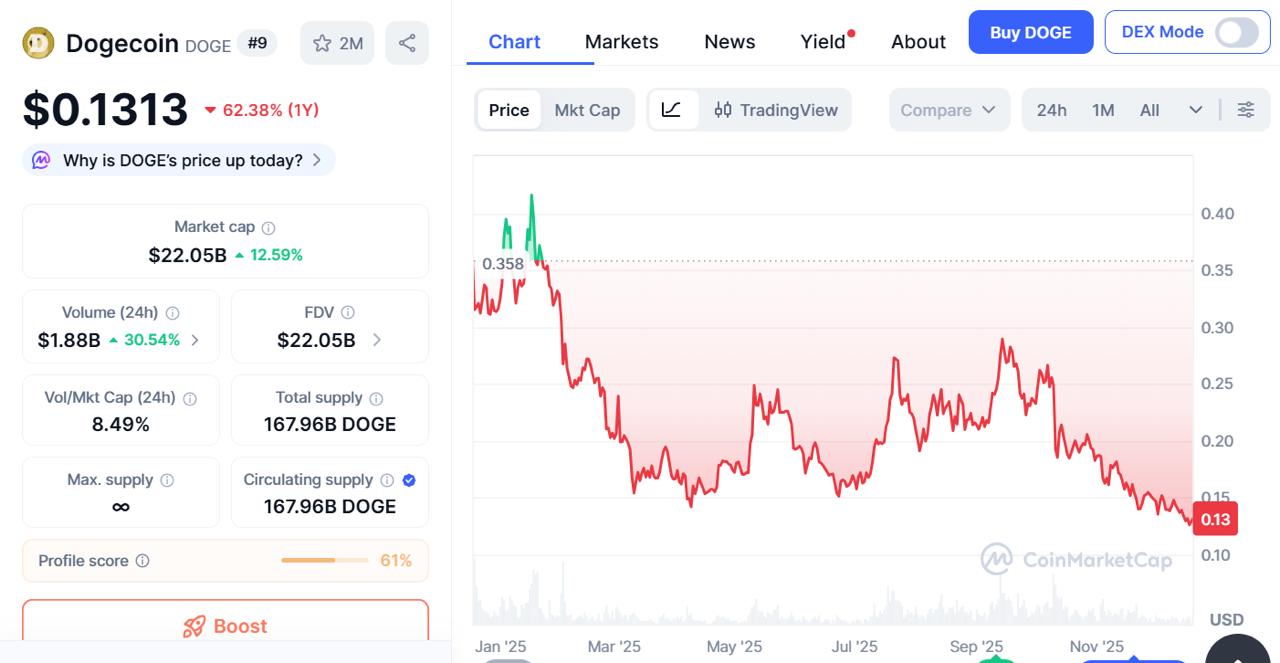Switch to line chart view icon
This screenshot has width=1280, height=663.
[672, 110]
